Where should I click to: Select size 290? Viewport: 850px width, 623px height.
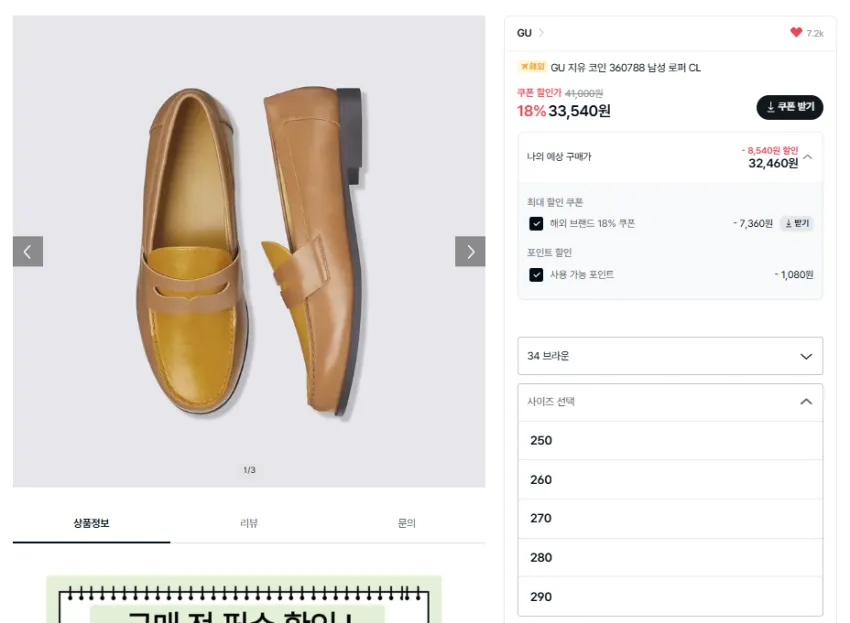(670, 596)
